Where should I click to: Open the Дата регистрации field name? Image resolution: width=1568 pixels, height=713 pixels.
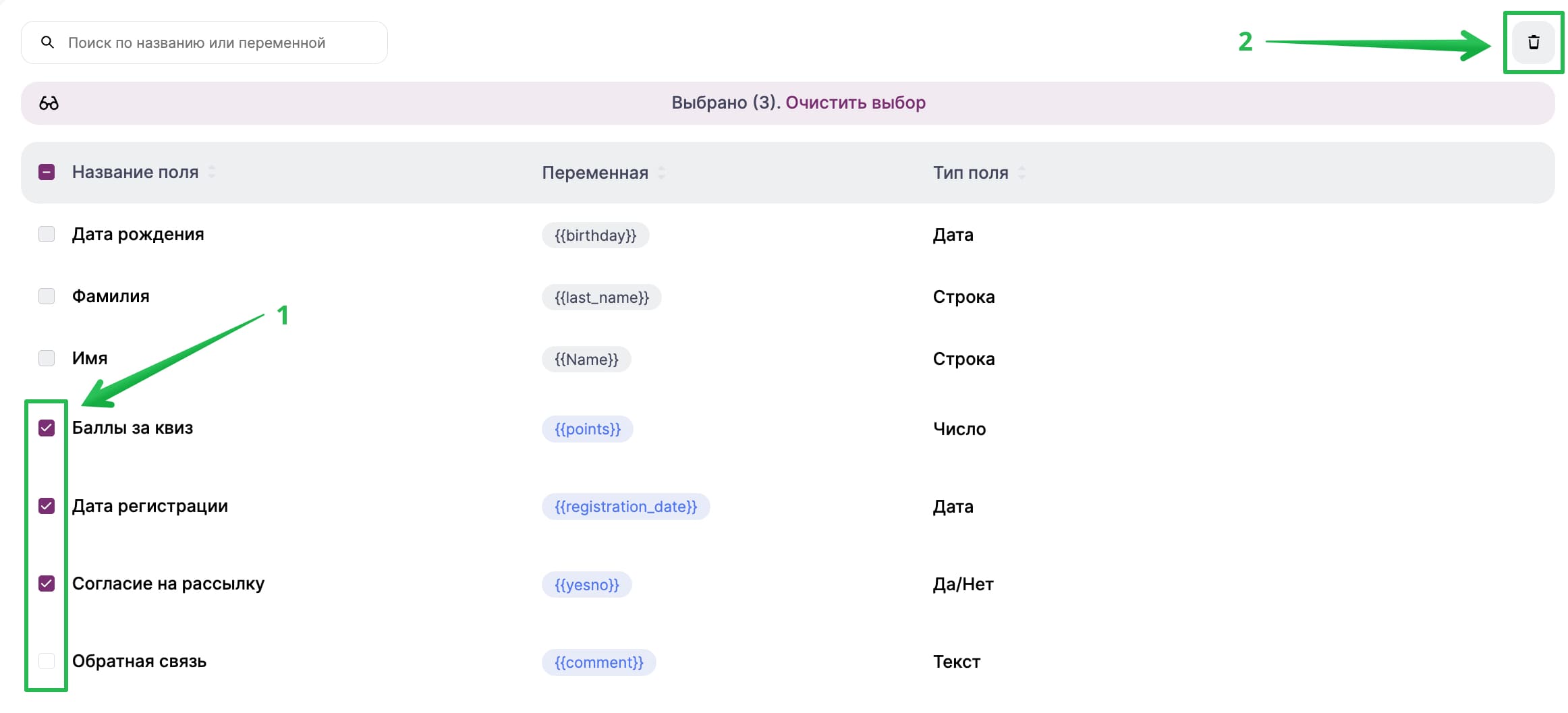(x=150, y=506)
